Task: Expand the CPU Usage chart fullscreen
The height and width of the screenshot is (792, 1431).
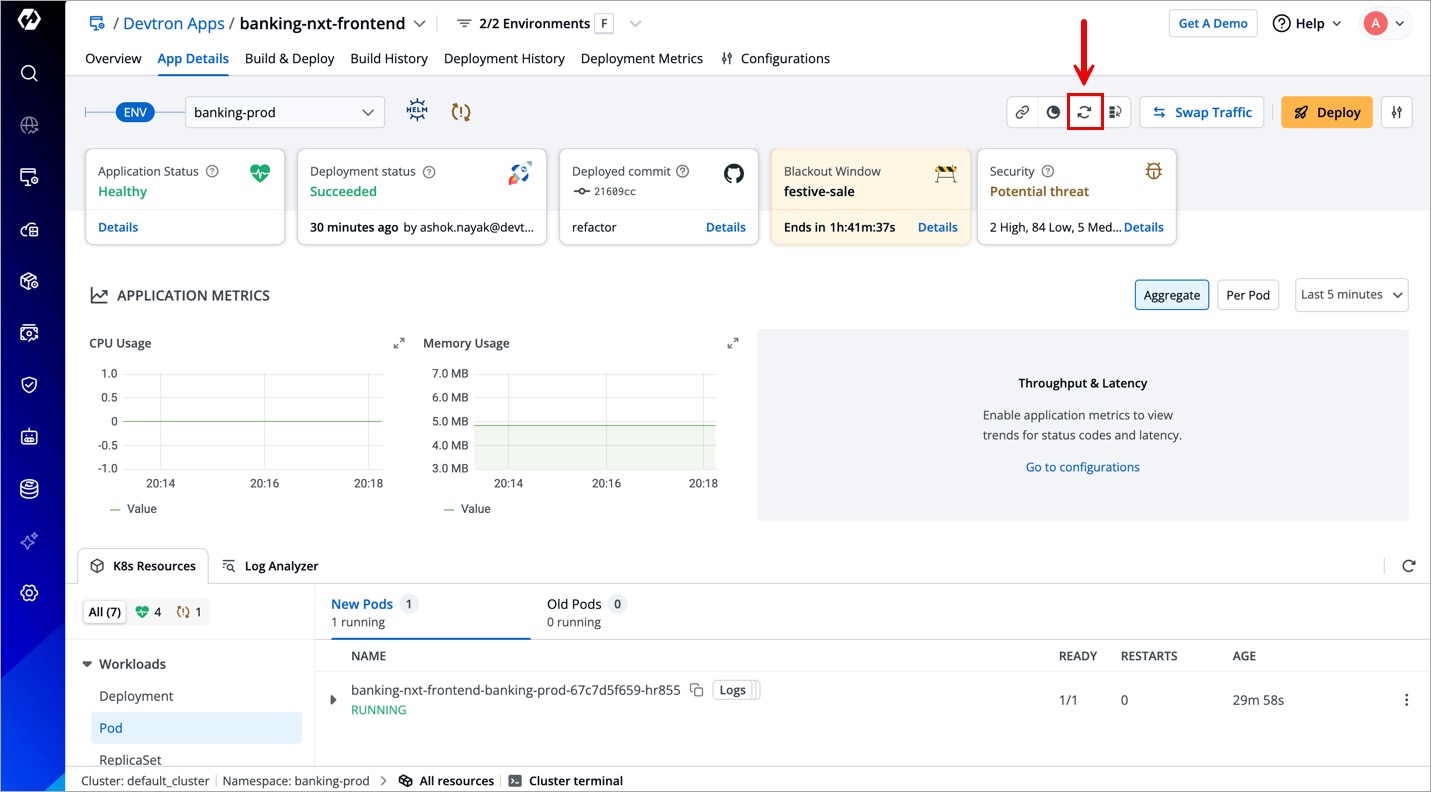Action: [399, 343]
